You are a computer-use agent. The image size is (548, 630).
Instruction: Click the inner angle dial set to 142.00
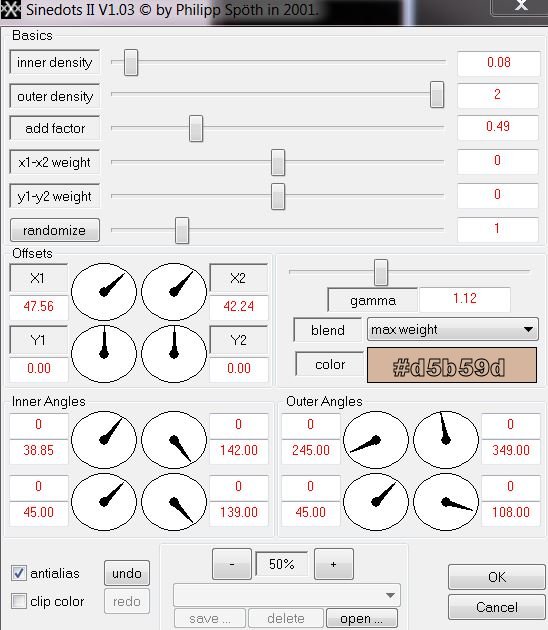(x=174, y=440)
